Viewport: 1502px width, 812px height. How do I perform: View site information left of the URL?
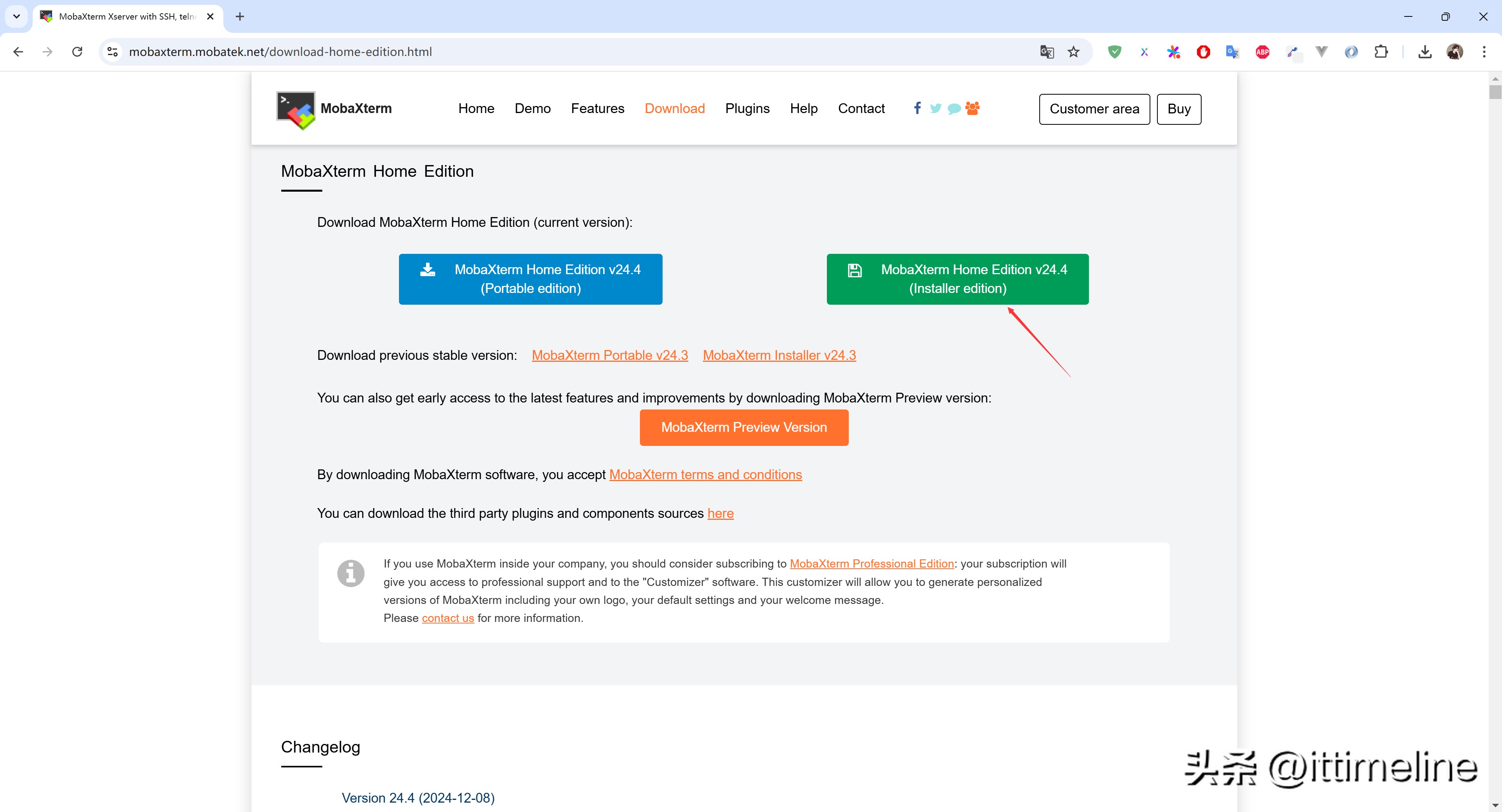point(113,52)
